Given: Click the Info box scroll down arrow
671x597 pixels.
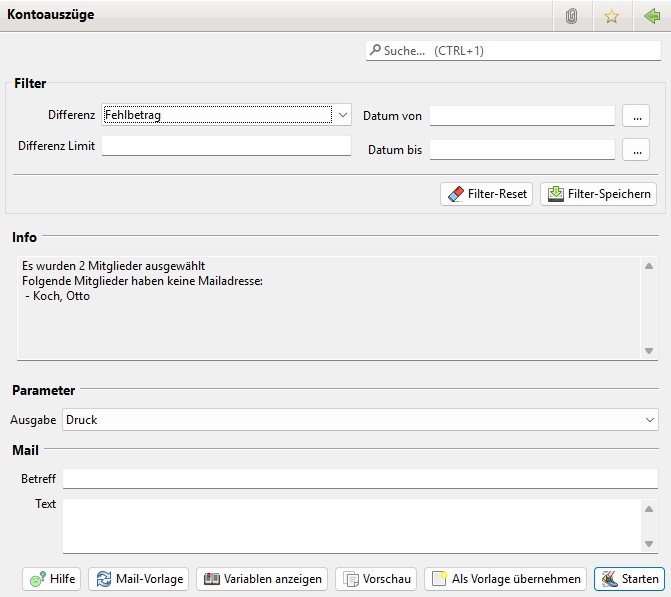Looking at the screenshot, I should pyautogui.click(x=649, y=351).
